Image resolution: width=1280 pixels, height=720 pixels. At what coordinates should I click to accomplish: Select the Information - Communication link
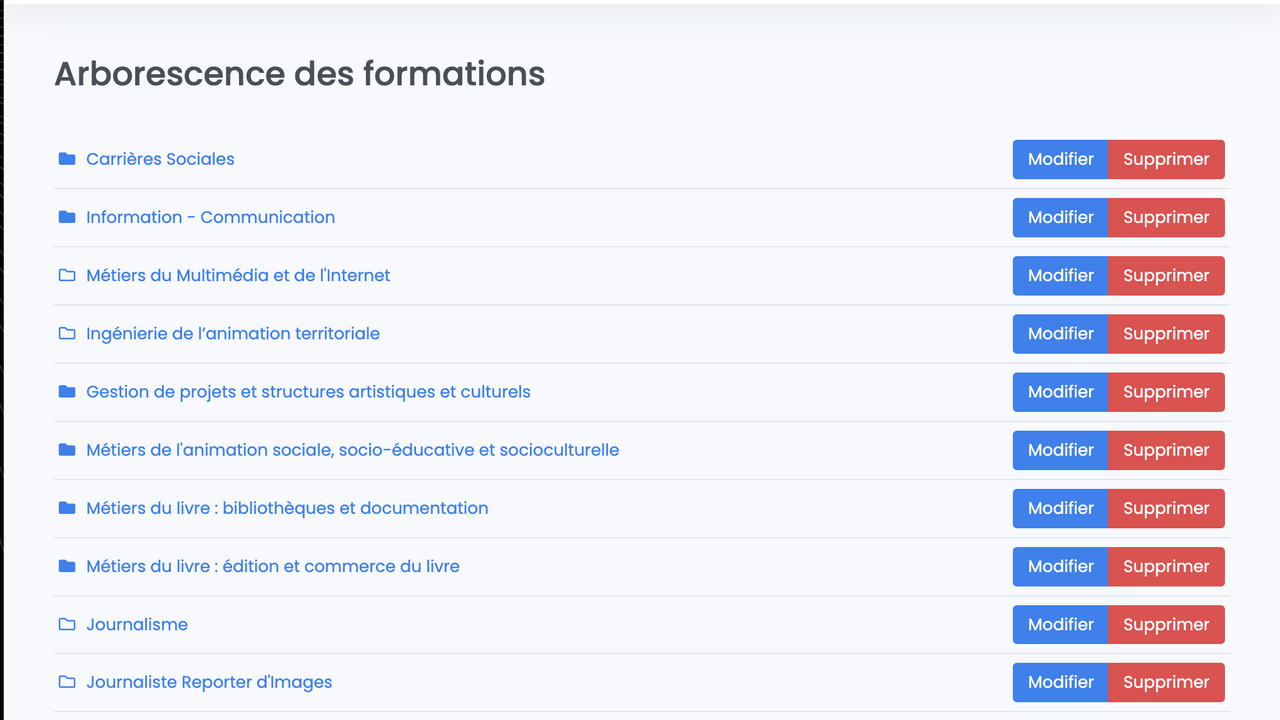210,217
